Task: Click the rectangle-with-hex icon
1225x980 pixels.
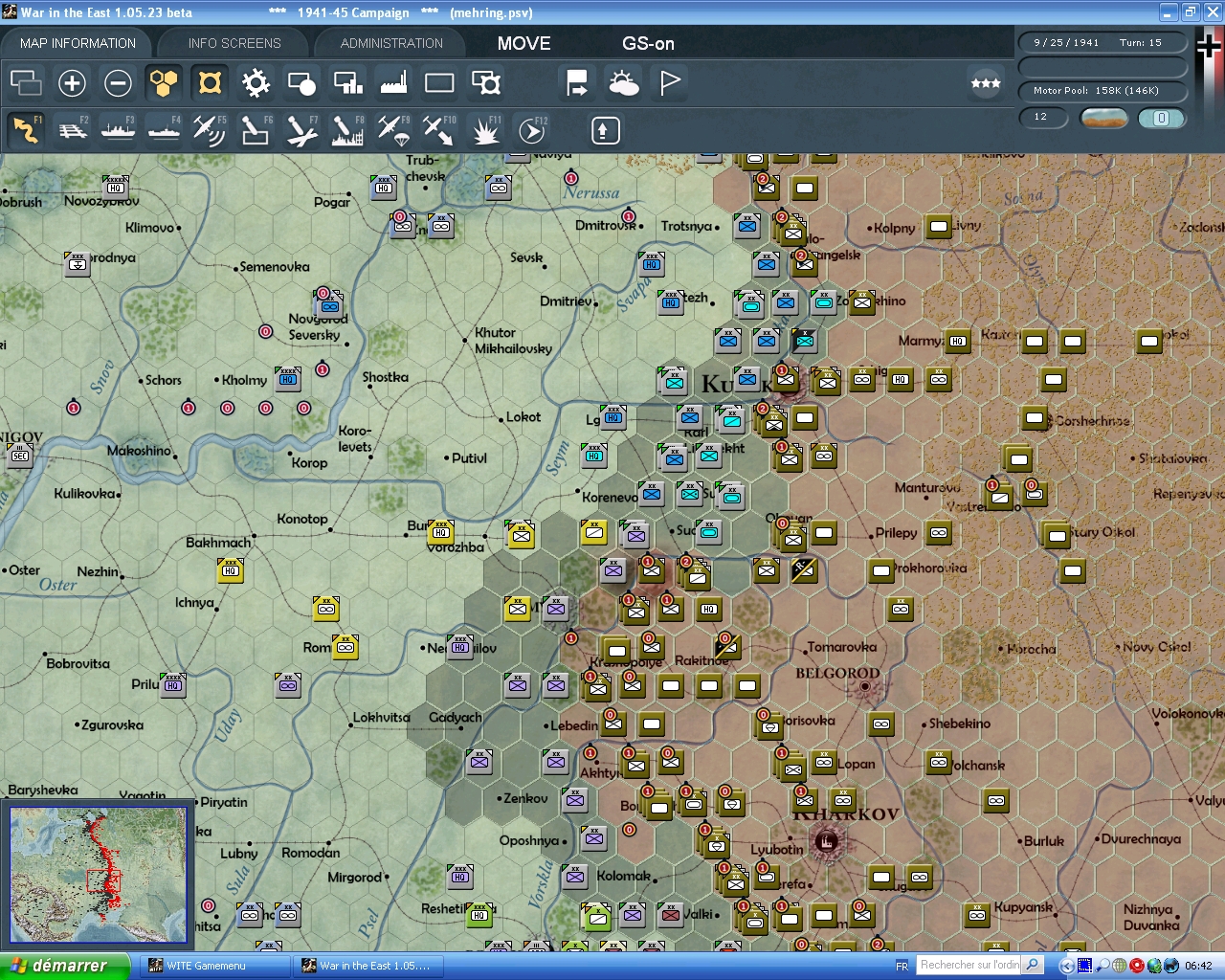Action: click(486, 83)
